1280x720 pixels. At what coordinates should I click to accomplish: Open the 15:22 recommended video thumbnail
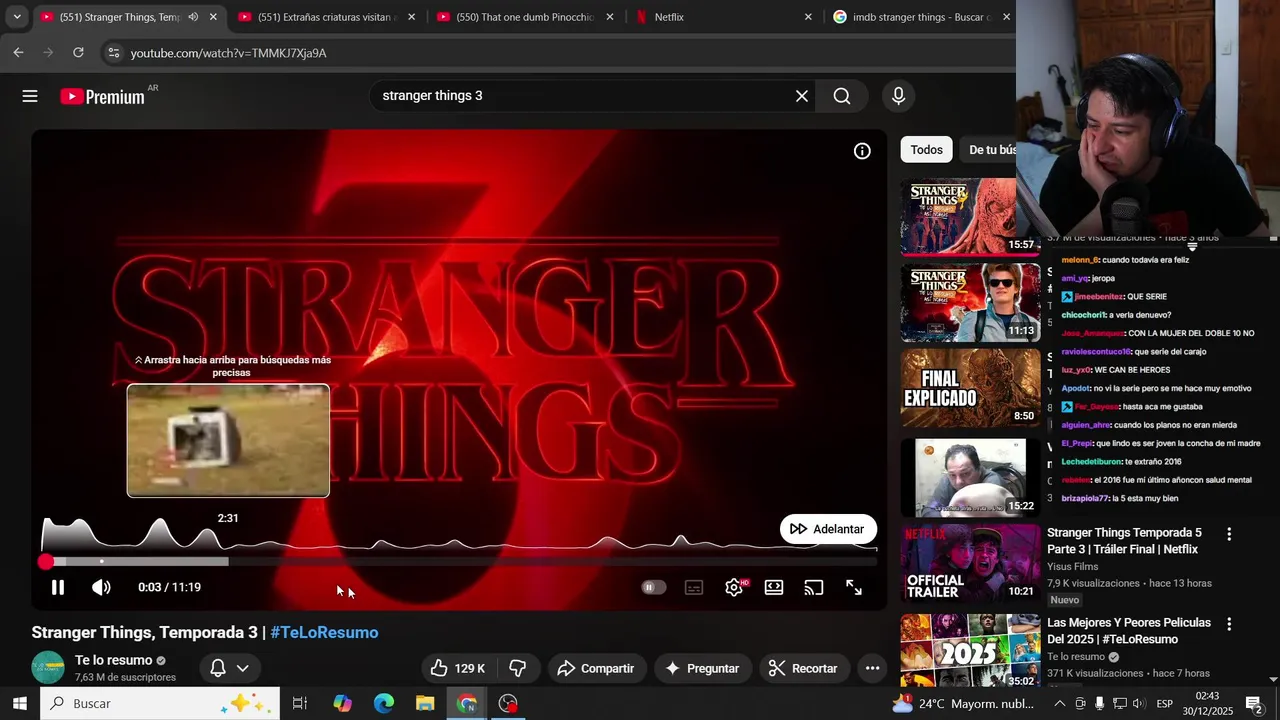970,477
